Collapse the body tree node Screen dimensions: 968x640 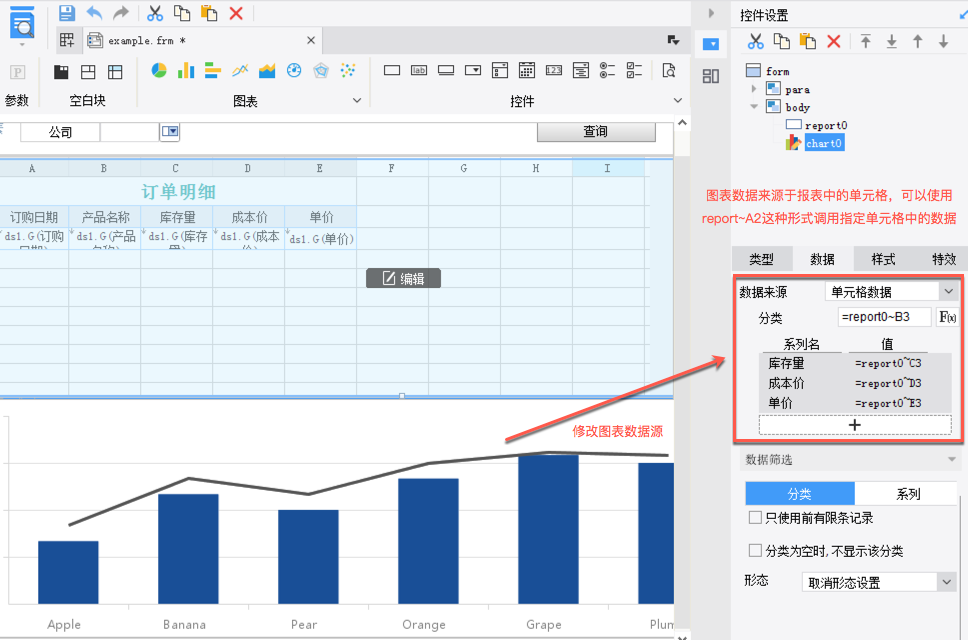click(x=754, y=107)
